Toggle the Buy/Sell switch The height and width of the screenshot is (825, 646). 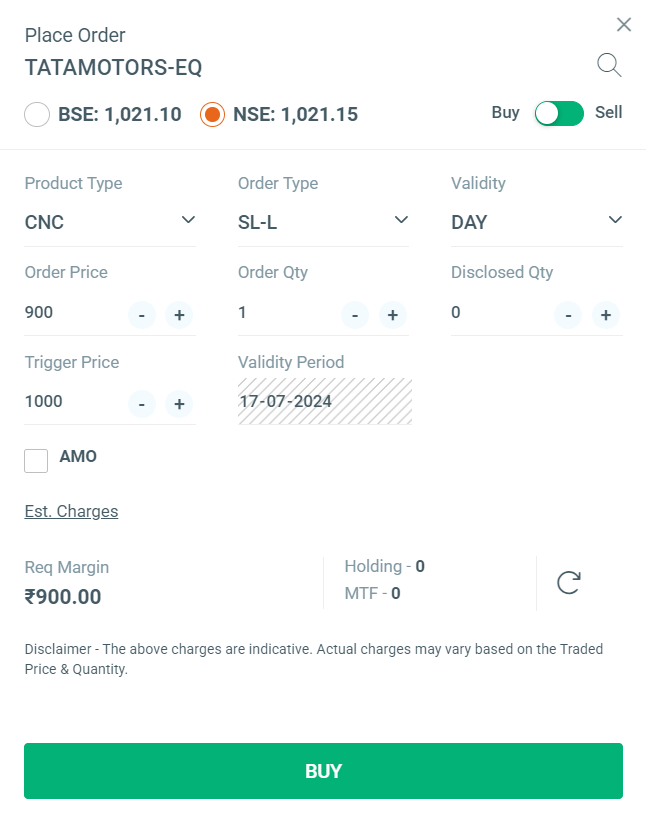coord(558,113)
